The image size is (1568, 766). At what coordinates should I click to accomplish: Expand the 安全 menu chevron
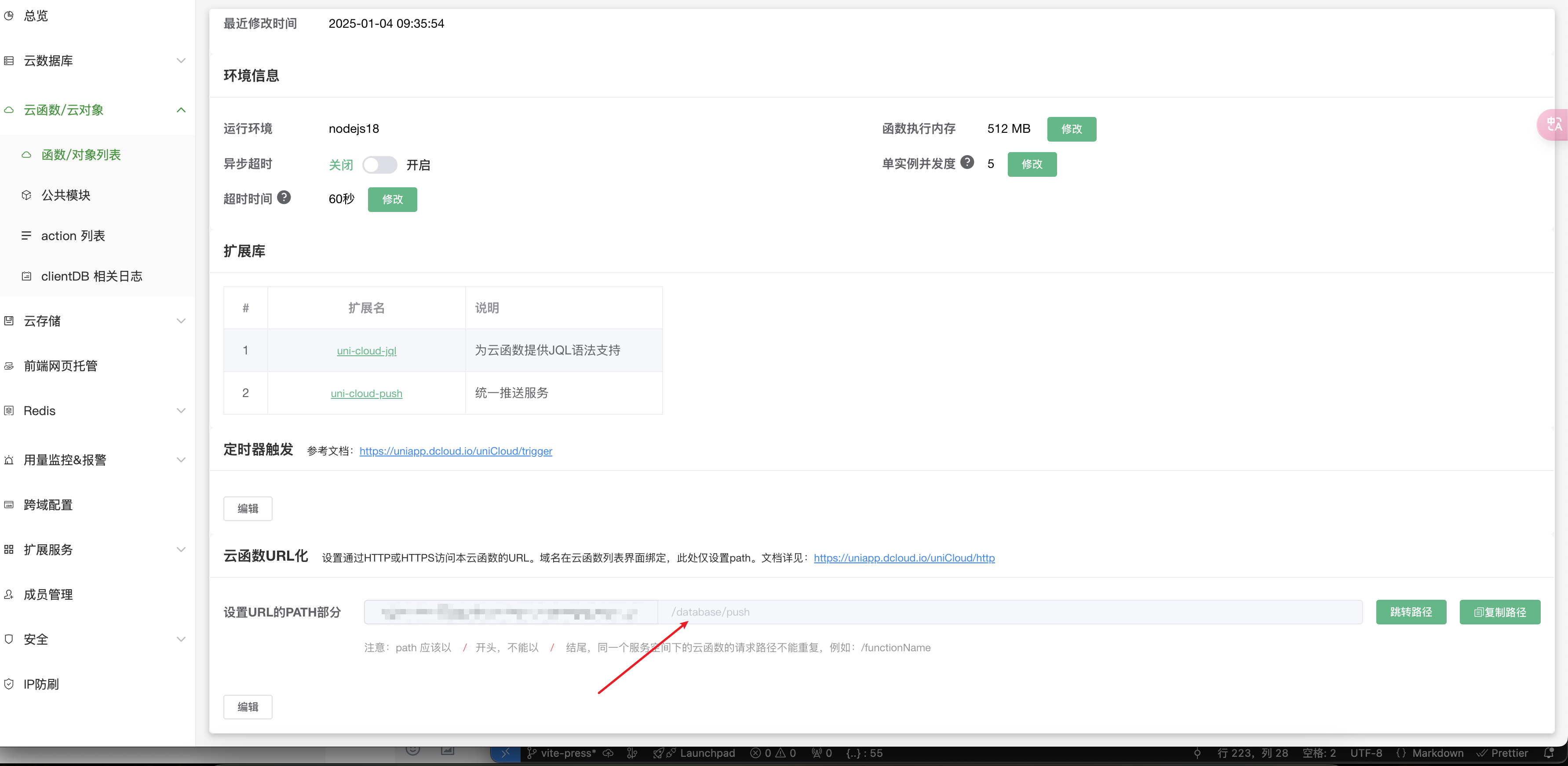(x=181, y=639)
